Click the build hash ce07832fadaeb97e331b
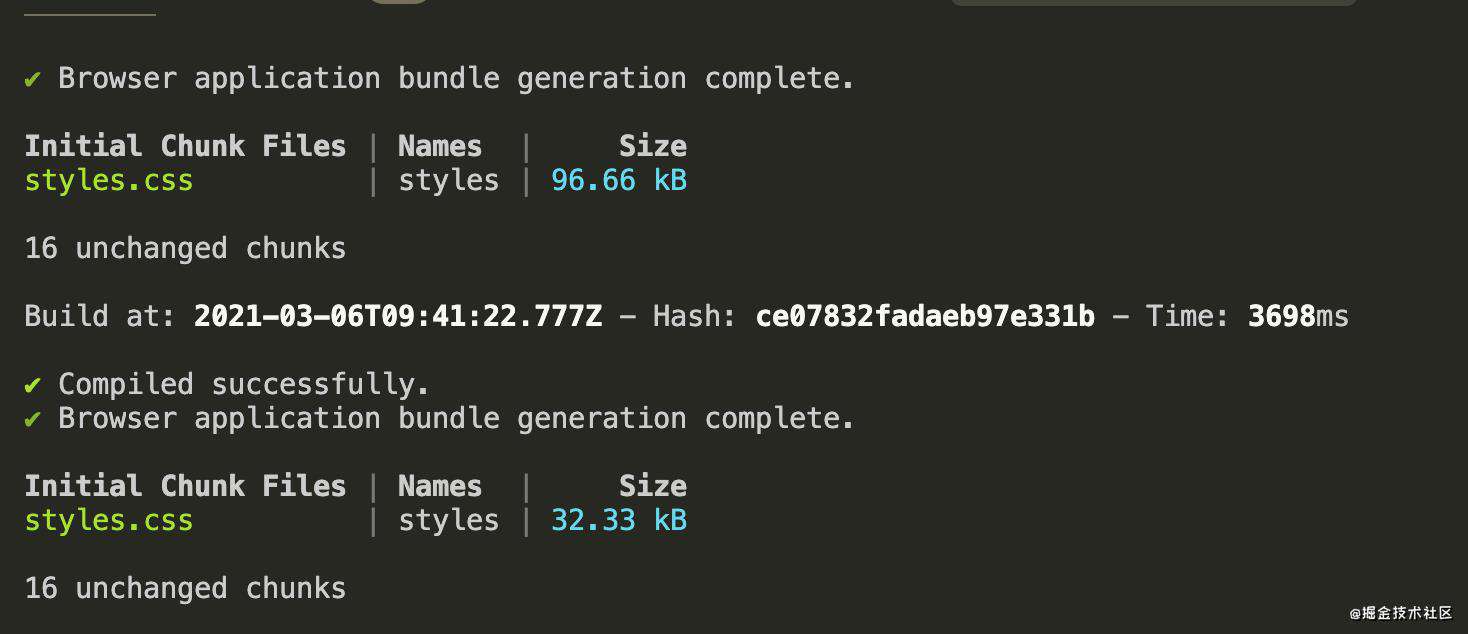1468x634 pixels. [925, 317]
